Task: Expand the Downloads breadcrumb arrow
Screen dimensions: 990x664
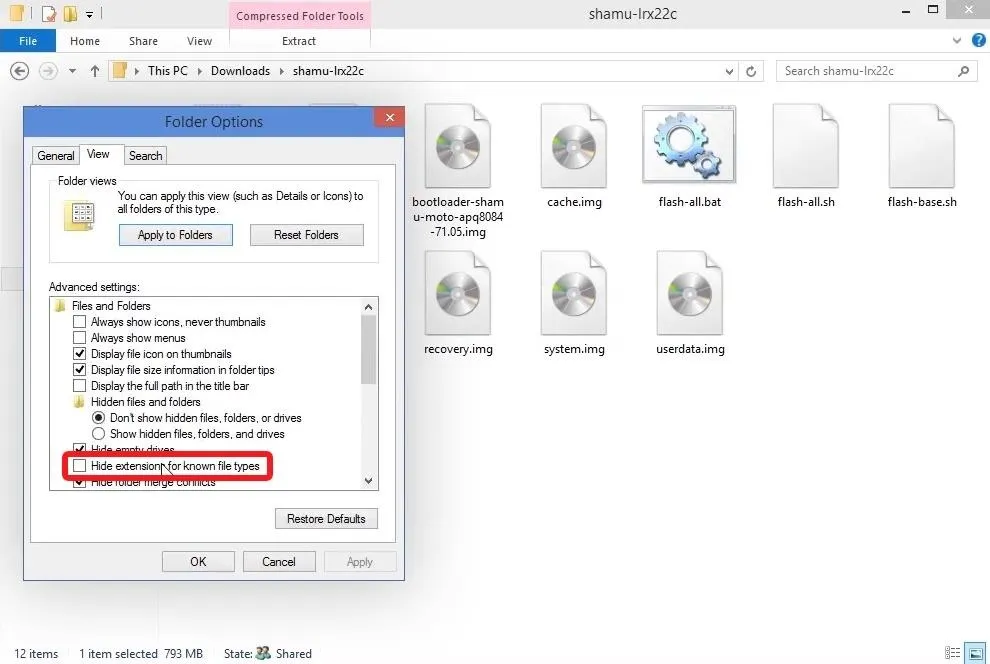Action: tap(282, 71)
